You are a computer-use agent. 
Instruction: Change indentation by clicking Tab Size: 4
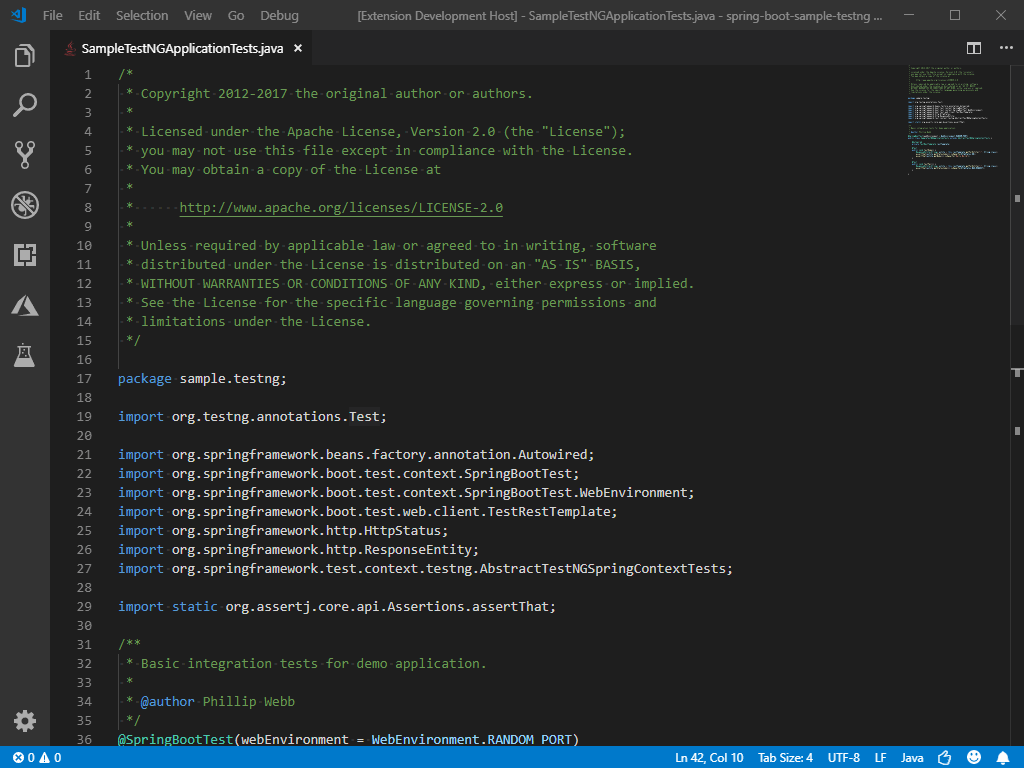[784, 757]
